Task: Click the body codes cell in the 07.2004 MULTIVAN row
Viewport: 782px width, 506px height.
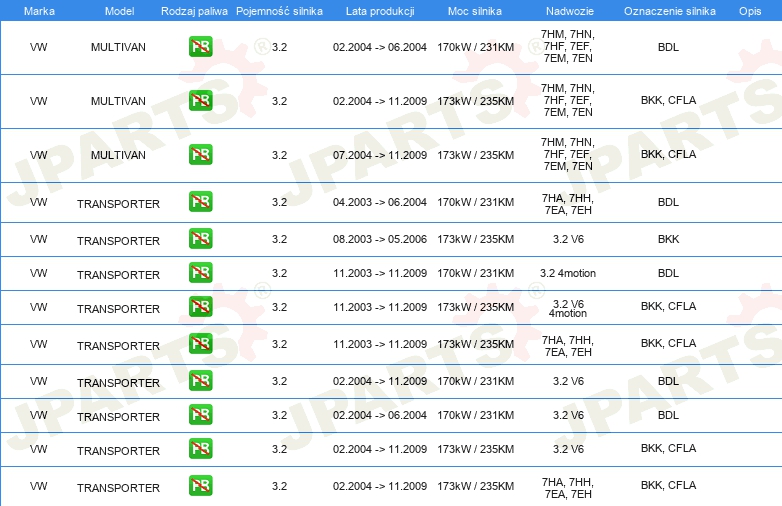Action: click(568, 154)
